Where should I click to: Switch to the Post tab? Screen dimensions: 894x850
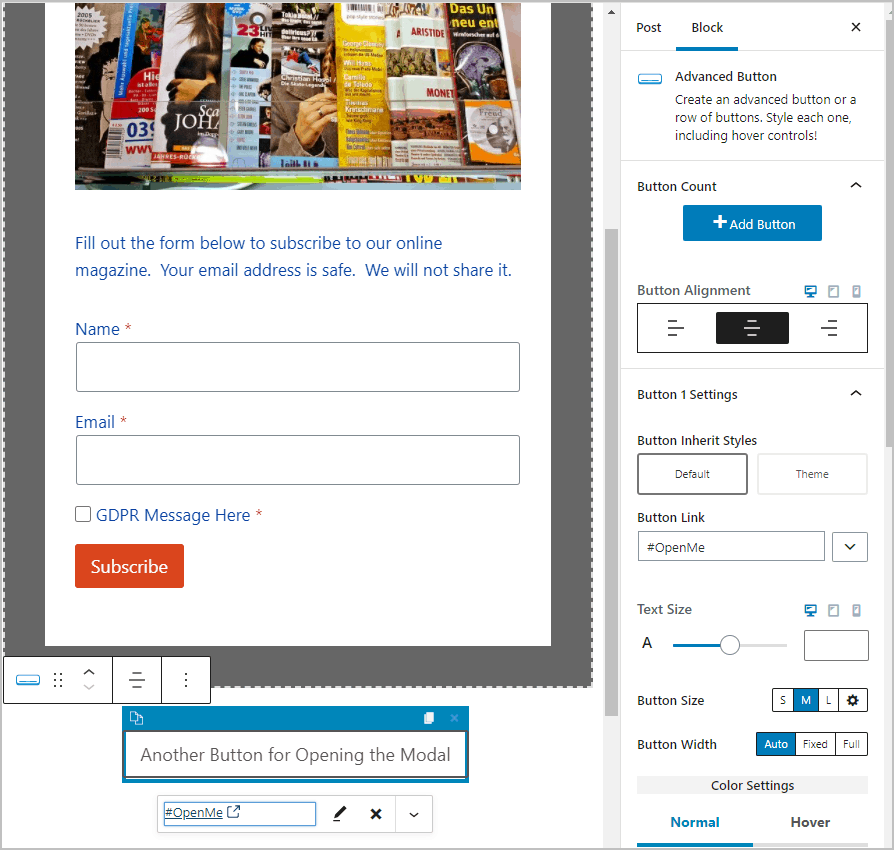coord(648,28)
